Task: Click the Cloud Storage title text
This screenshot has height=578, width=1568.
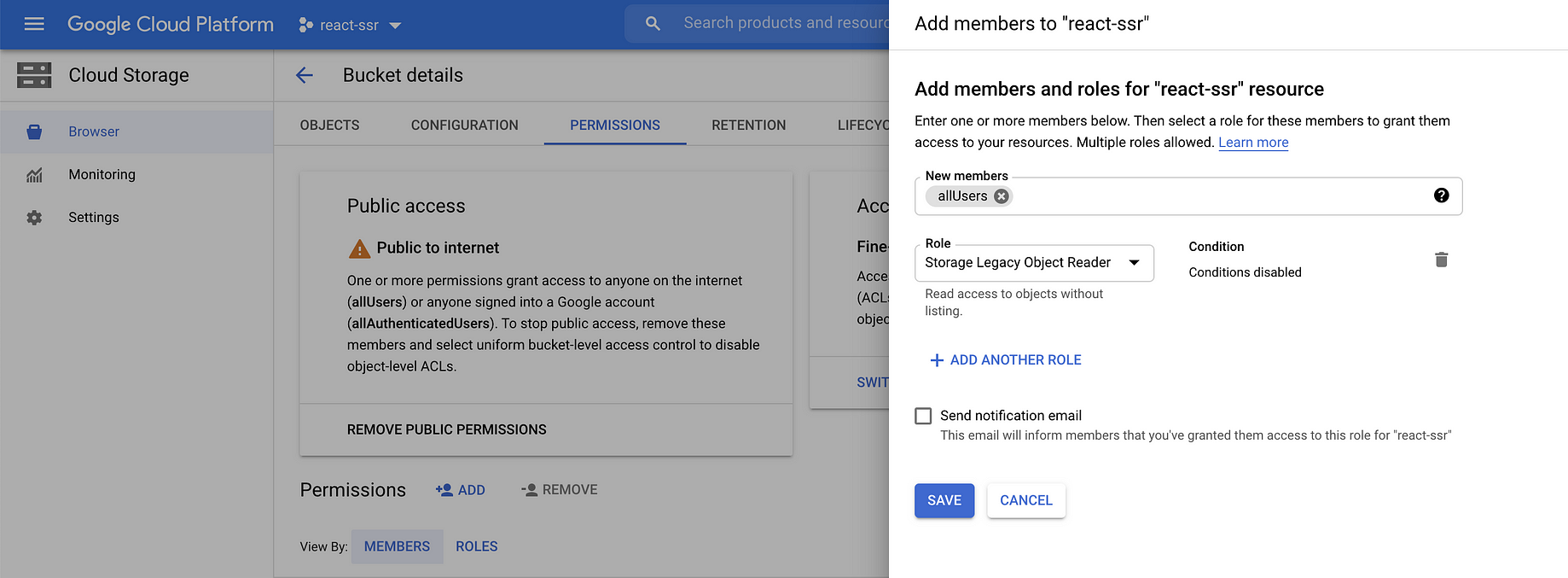Action: [x=129, y=75]
